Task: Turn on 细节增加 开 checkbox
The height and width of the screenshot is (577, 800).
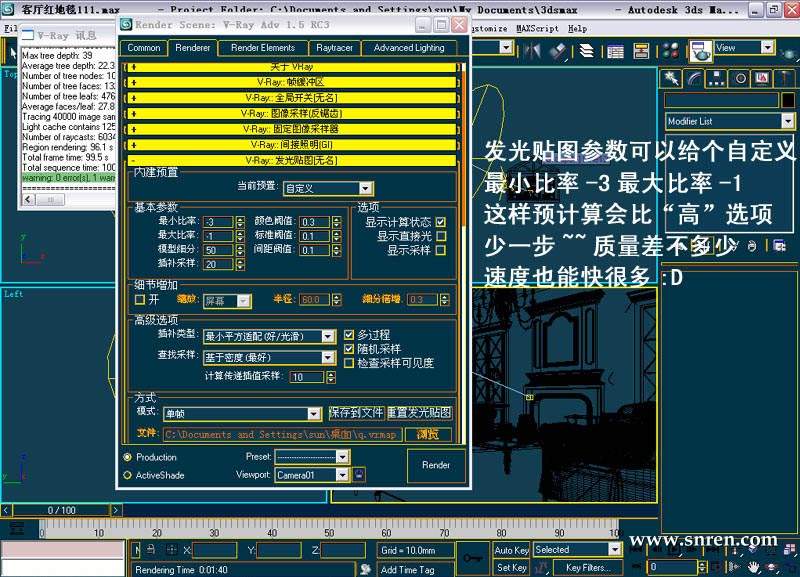Action: pos(139,299)
